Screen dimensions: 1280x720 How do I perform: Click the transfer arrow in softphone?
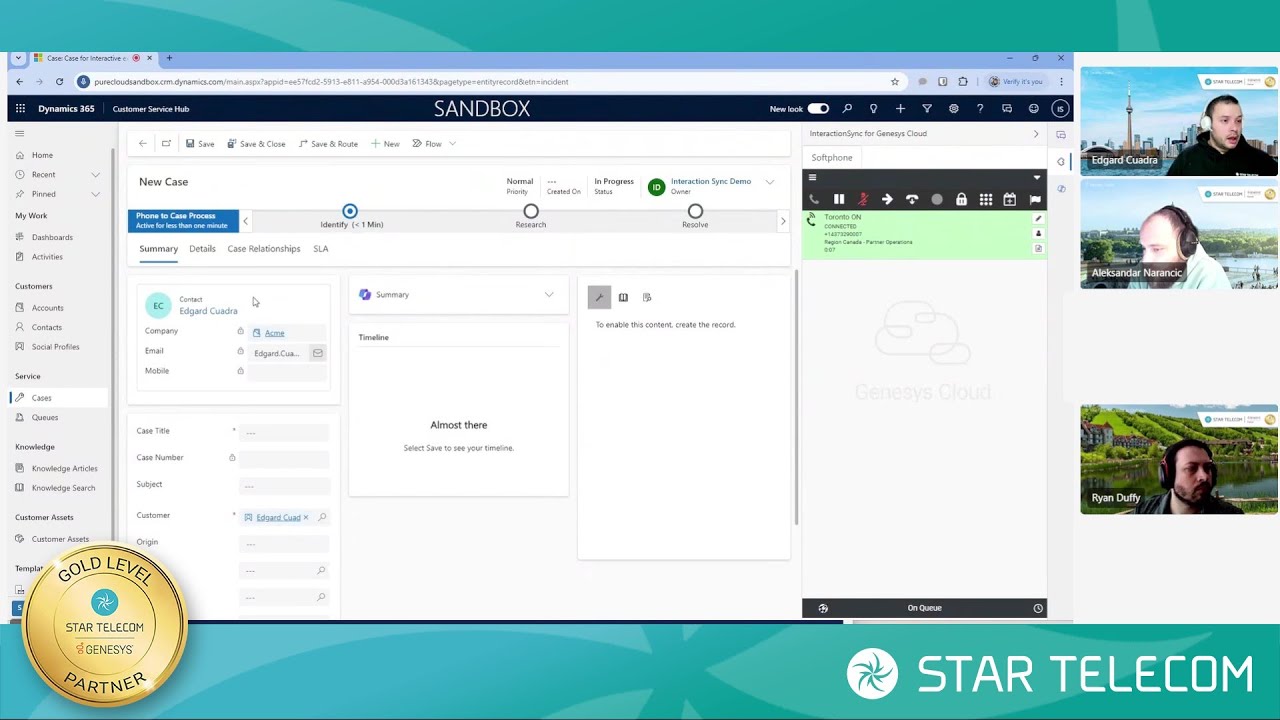coord(887,200)
